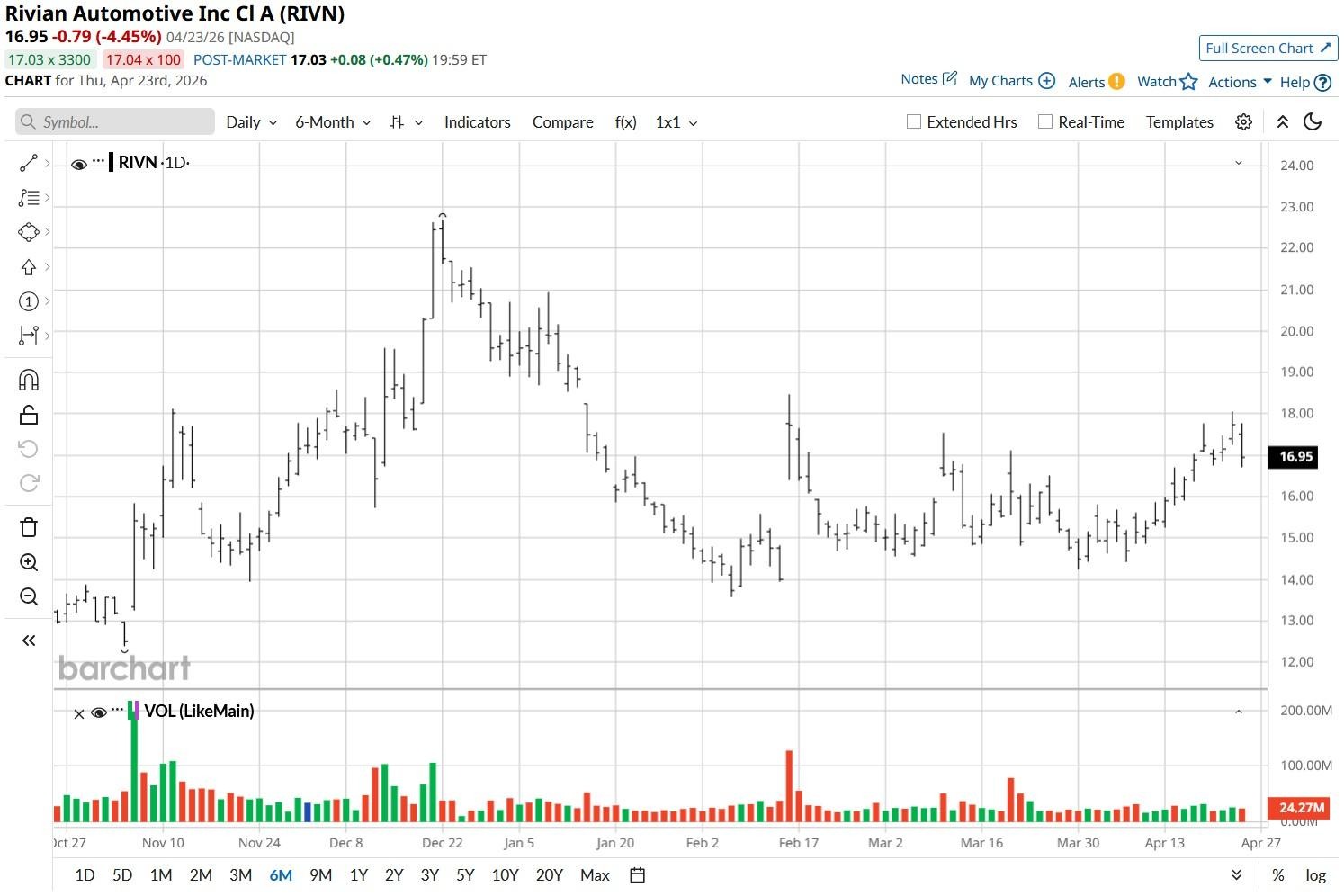1344x896 pixels.
Task: Click the VOL indicator color swatch
Action: point(134,711)
